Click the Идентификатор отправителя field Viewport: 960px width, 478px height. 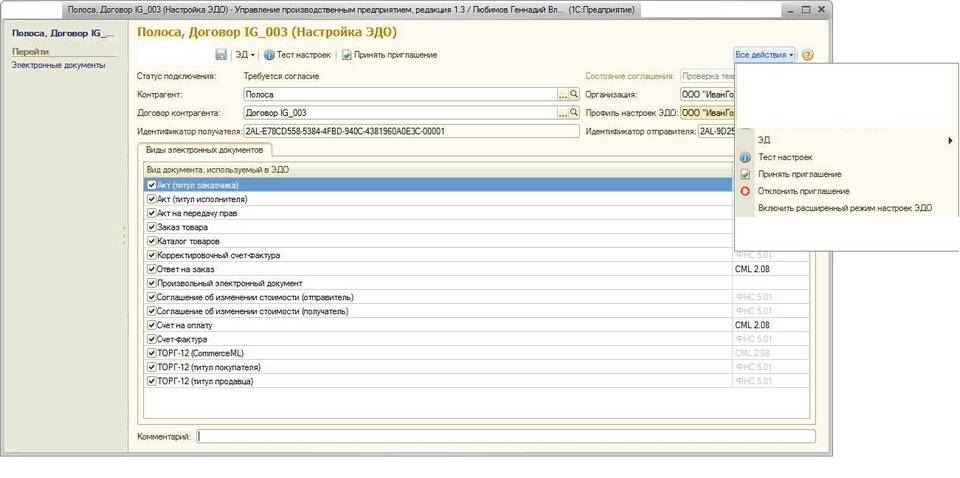point(716,132)
